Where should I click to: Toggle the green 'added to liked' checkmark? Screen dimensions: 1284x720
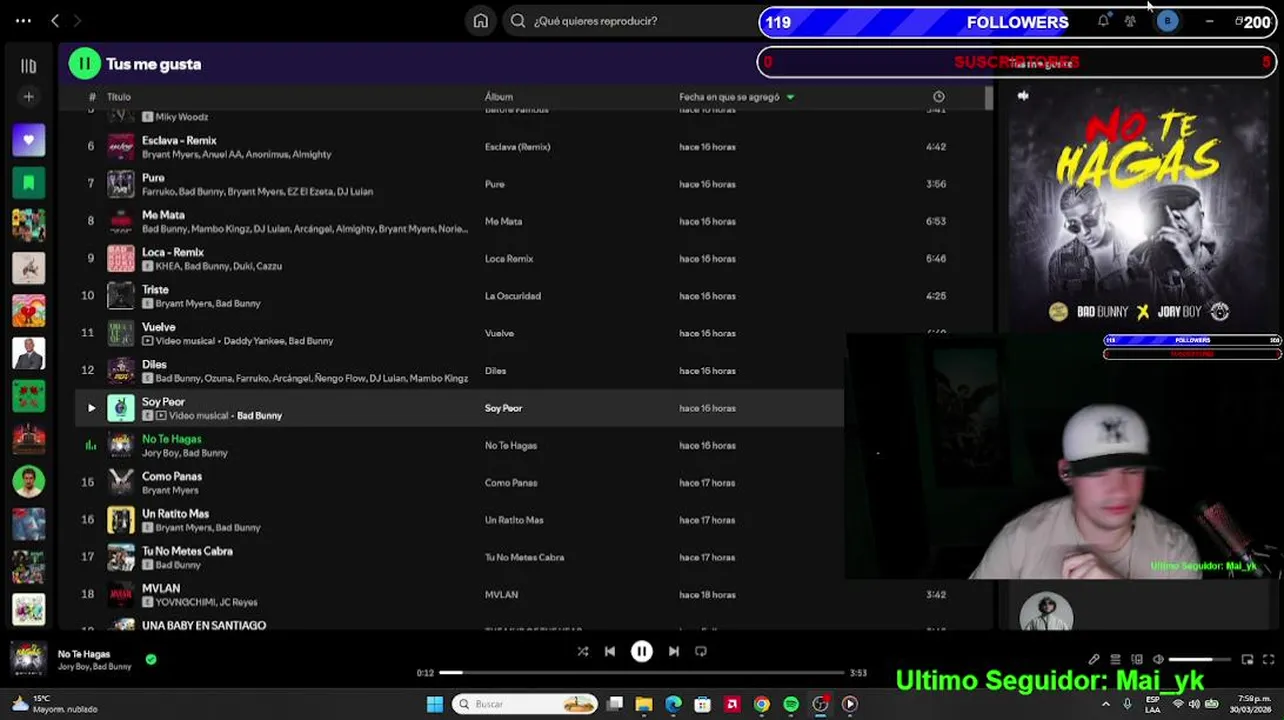pyautogui.click(x=151, y=660)
